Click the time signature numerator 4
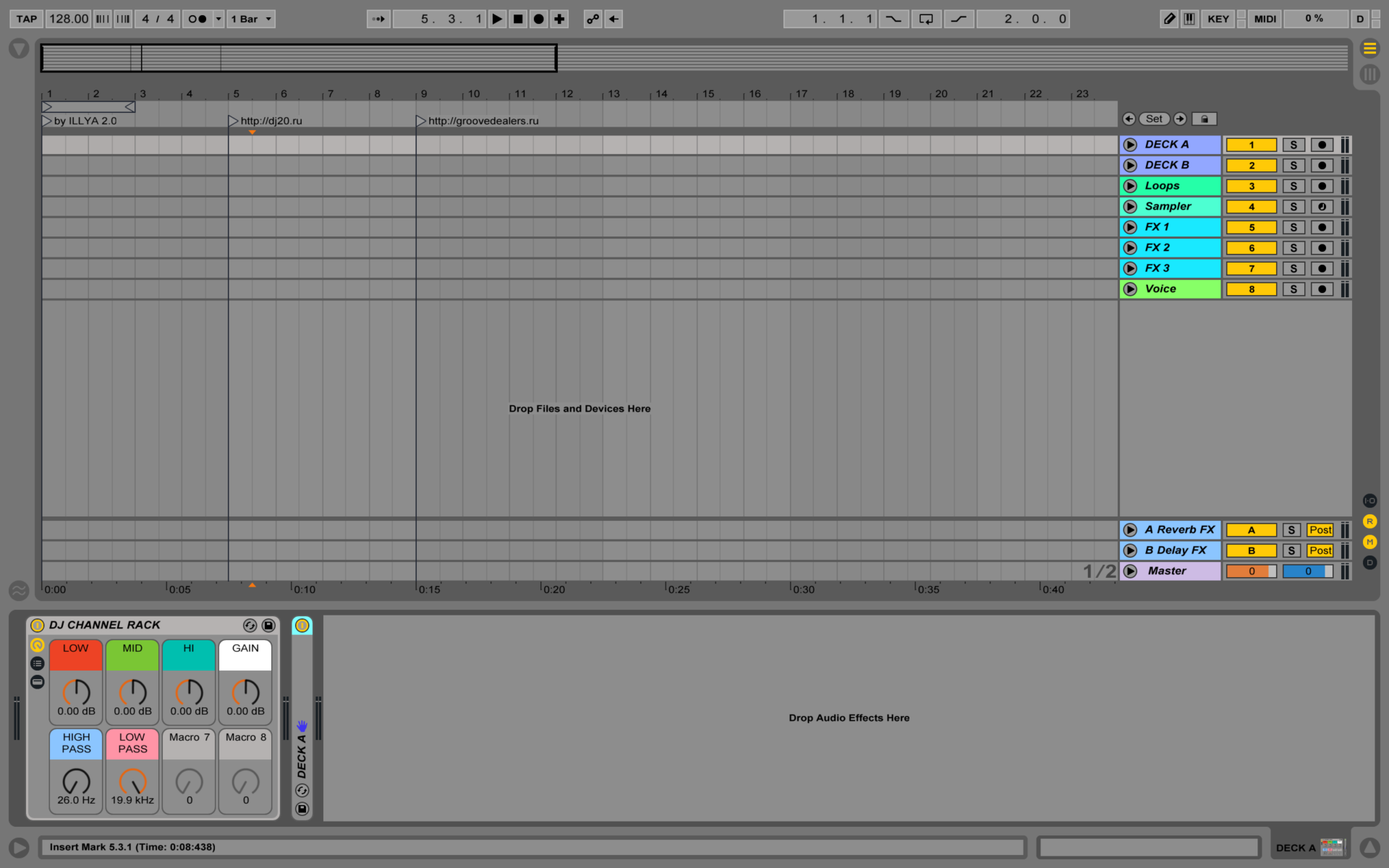 point(145,19)
